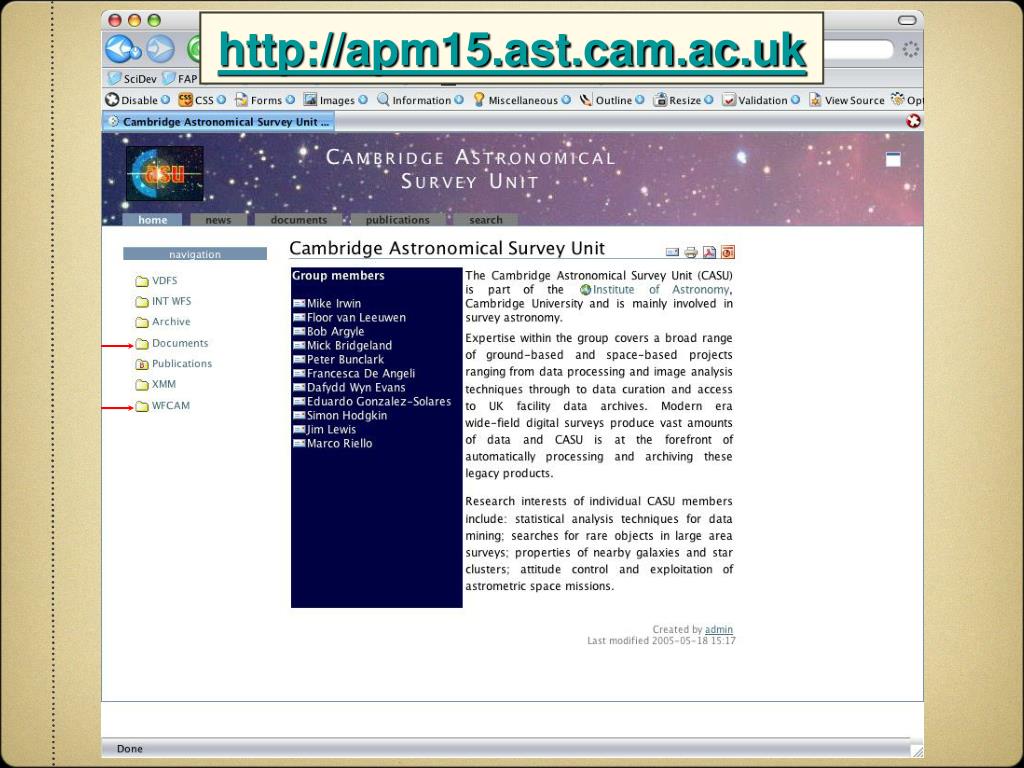Print the page using the printer icon
Image resolution: width=1024 pixels, height=768 pixels.
point(691,252)
